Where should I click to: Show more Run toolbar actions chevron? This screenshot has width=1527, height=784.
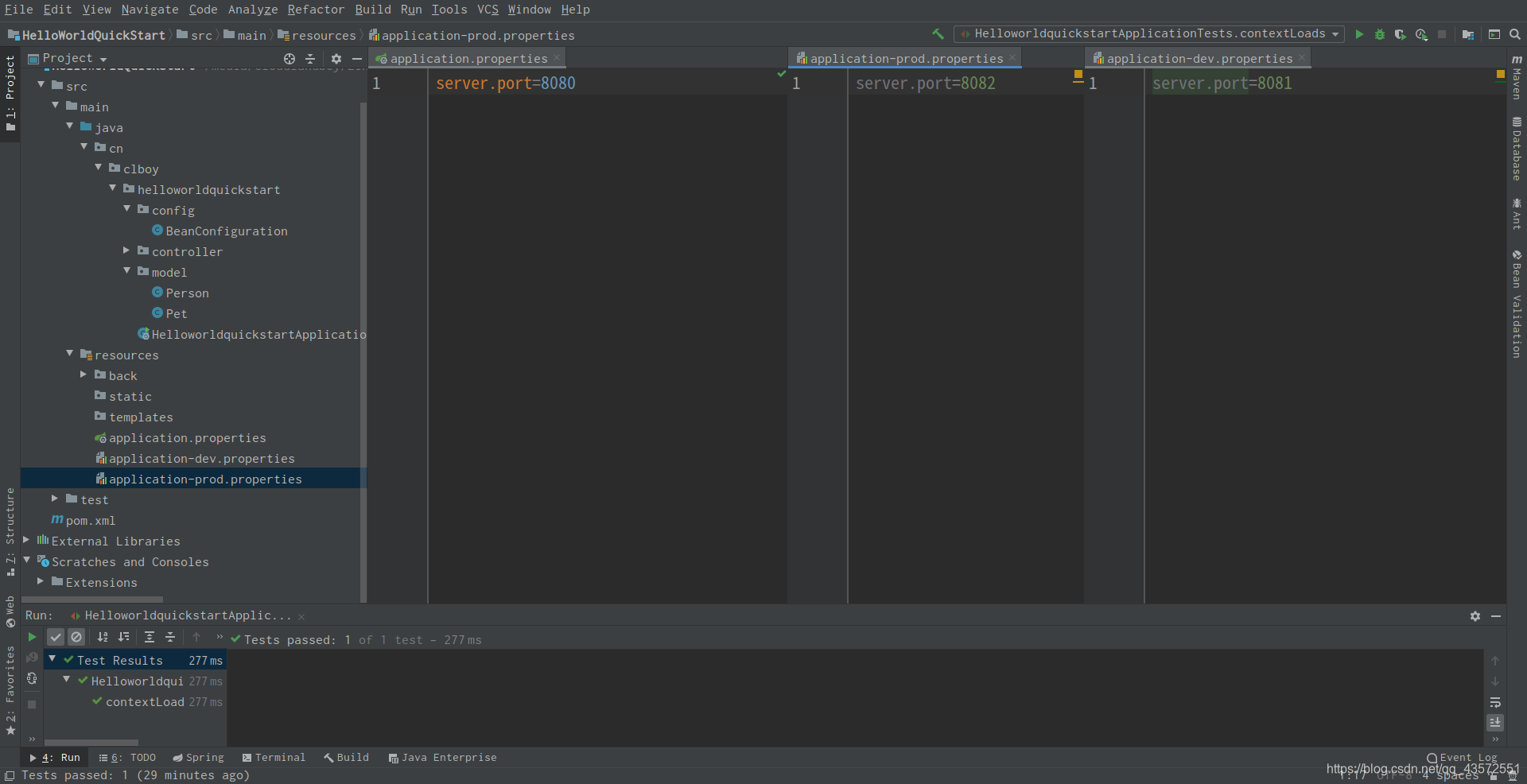(x=220, y=637)
